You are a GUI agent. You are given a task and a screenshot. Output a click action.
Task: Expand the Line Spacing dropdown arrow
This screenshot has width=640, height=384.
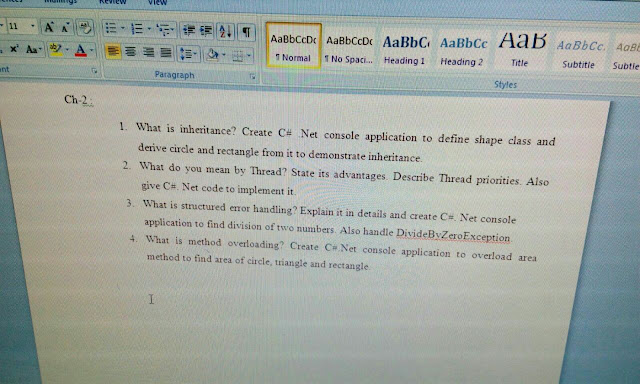point(196,54)
